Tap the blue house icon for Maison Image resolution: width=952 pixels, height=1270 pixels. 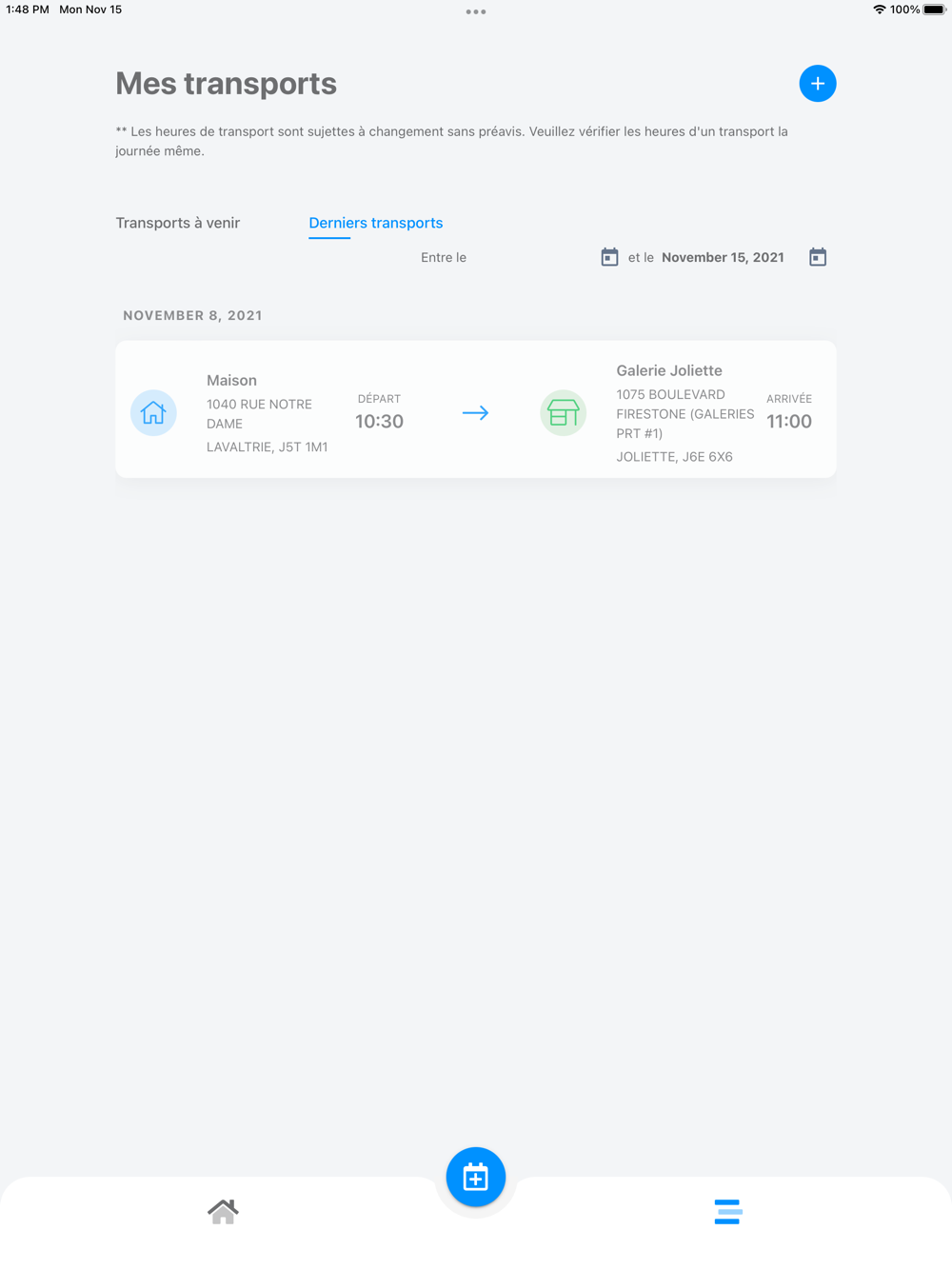pos(153,413)
